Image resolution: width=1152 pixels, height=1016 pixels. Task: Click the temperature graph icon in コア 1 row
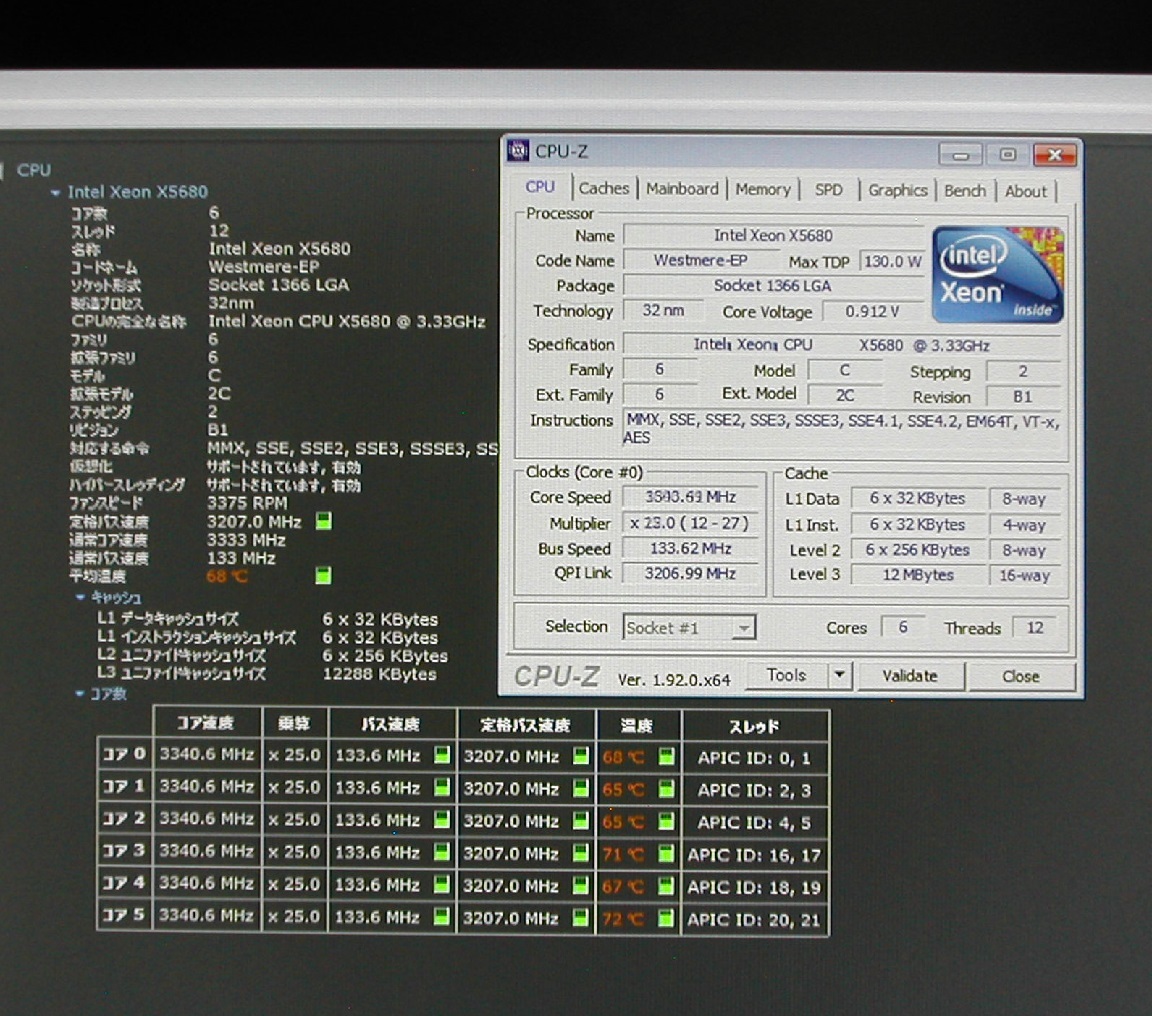(666, 789)
